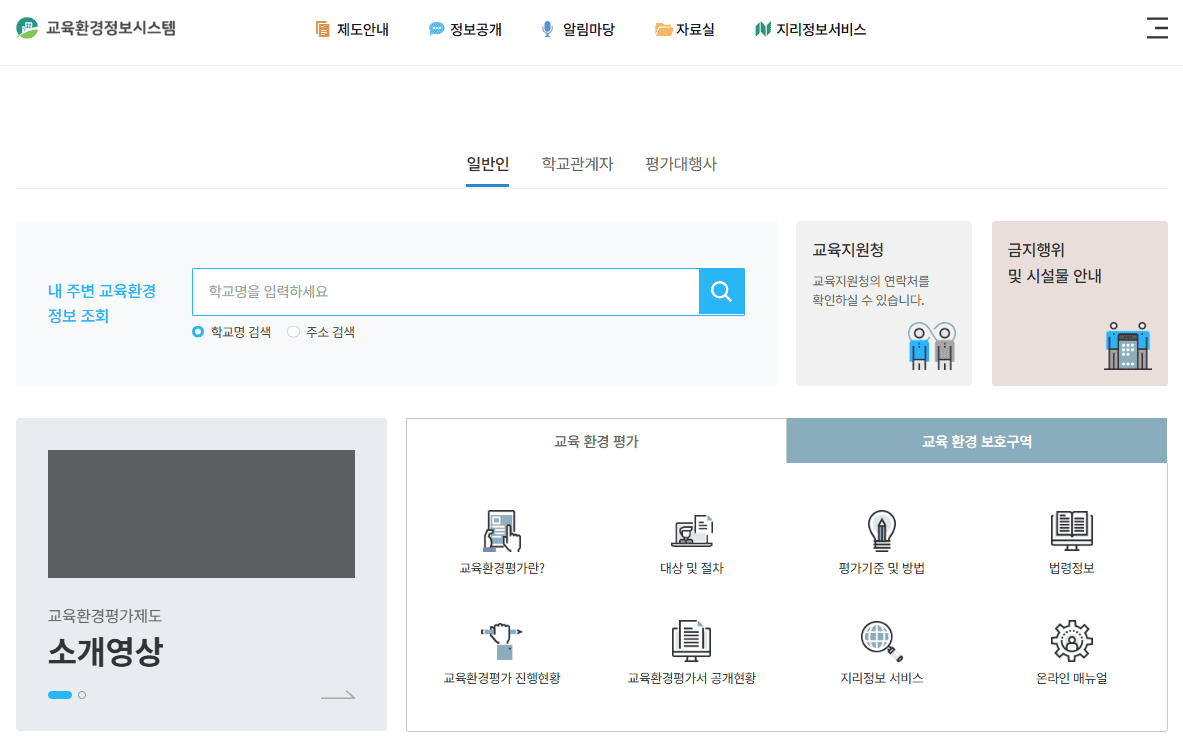This screenshot has width=1183, height=748.
Task: Select the 평가대행사 tab
Action: coord(683,163)
